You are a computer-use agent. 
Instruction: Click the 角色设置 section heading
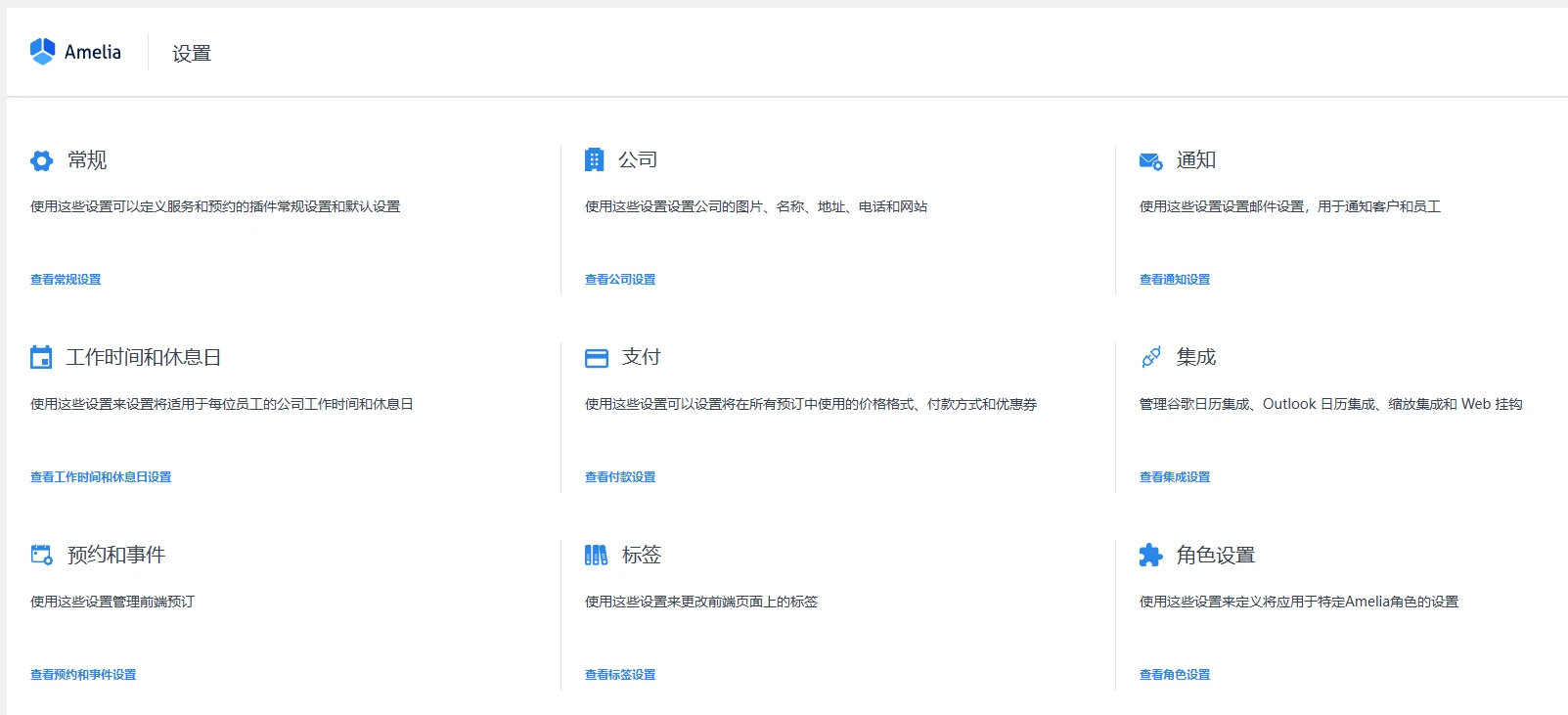(x=1216, y=556)
